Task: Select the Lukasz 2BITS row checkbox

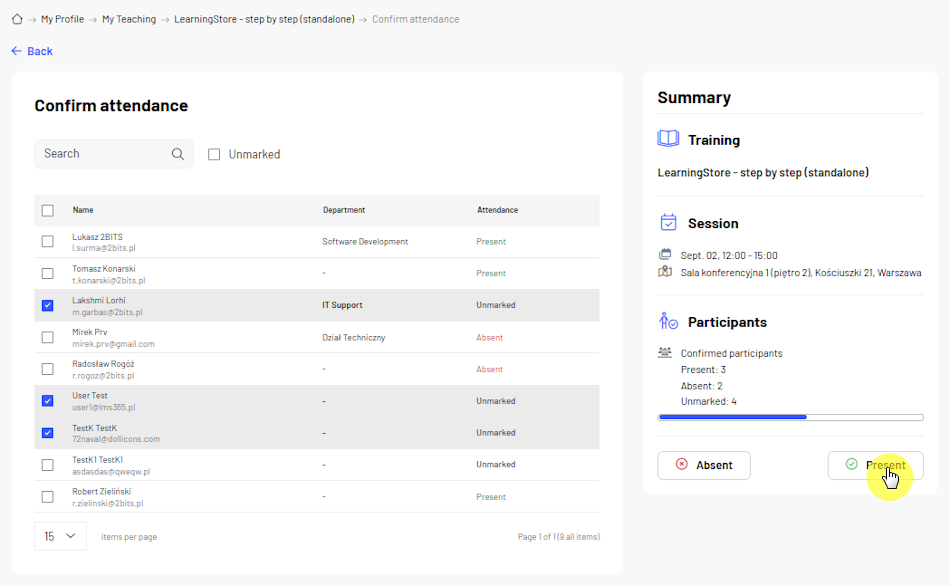Action: pos(47,241)
